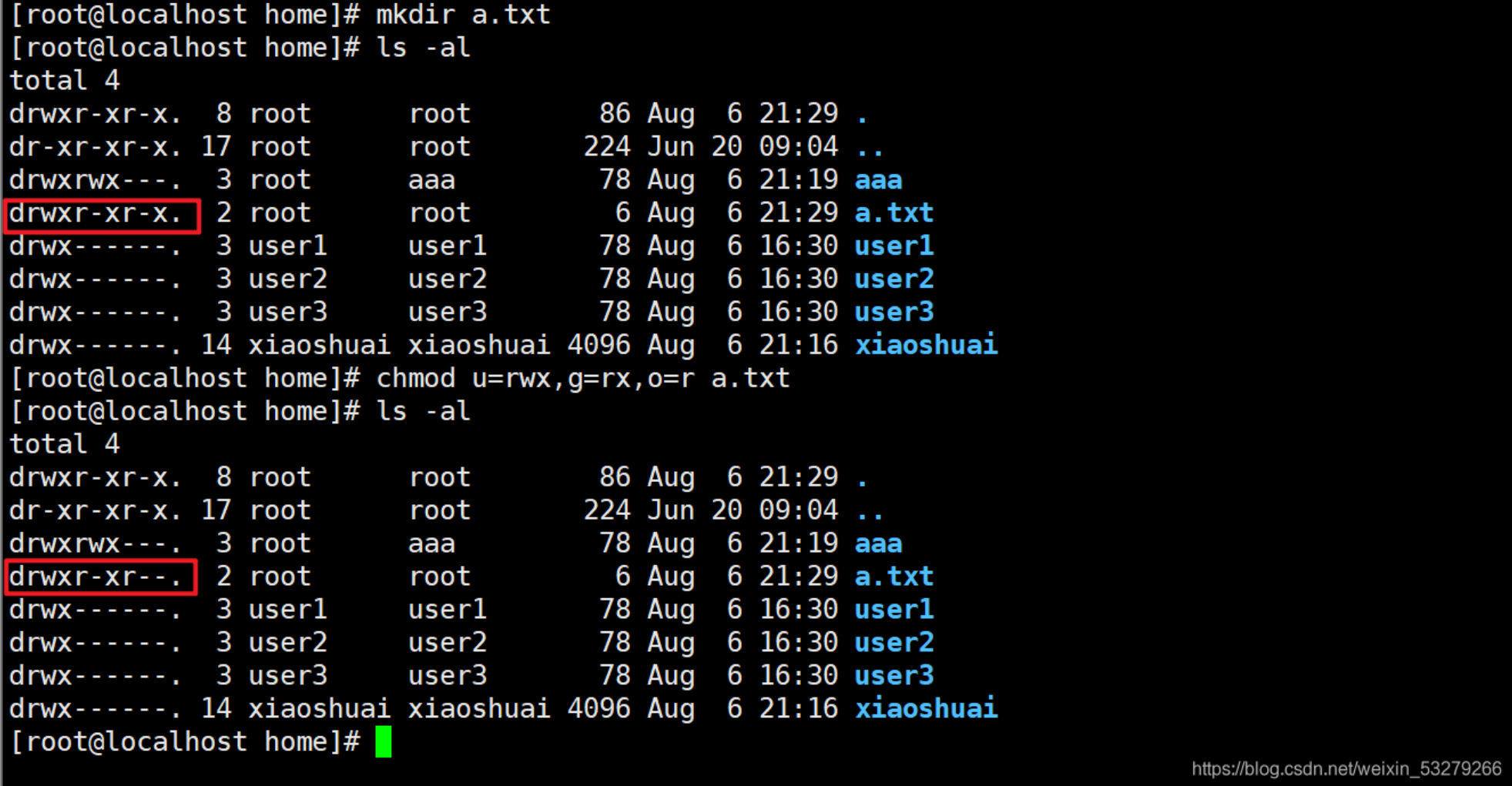
Task: Click the second 'ls -al' command
Action: (423, 411)
